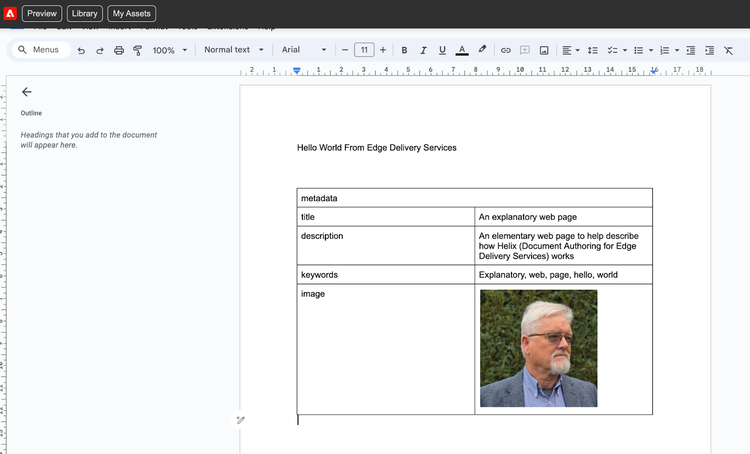750x454 pixels.
Task: Toggle italic formatting
Action: (x=423, y=50)
